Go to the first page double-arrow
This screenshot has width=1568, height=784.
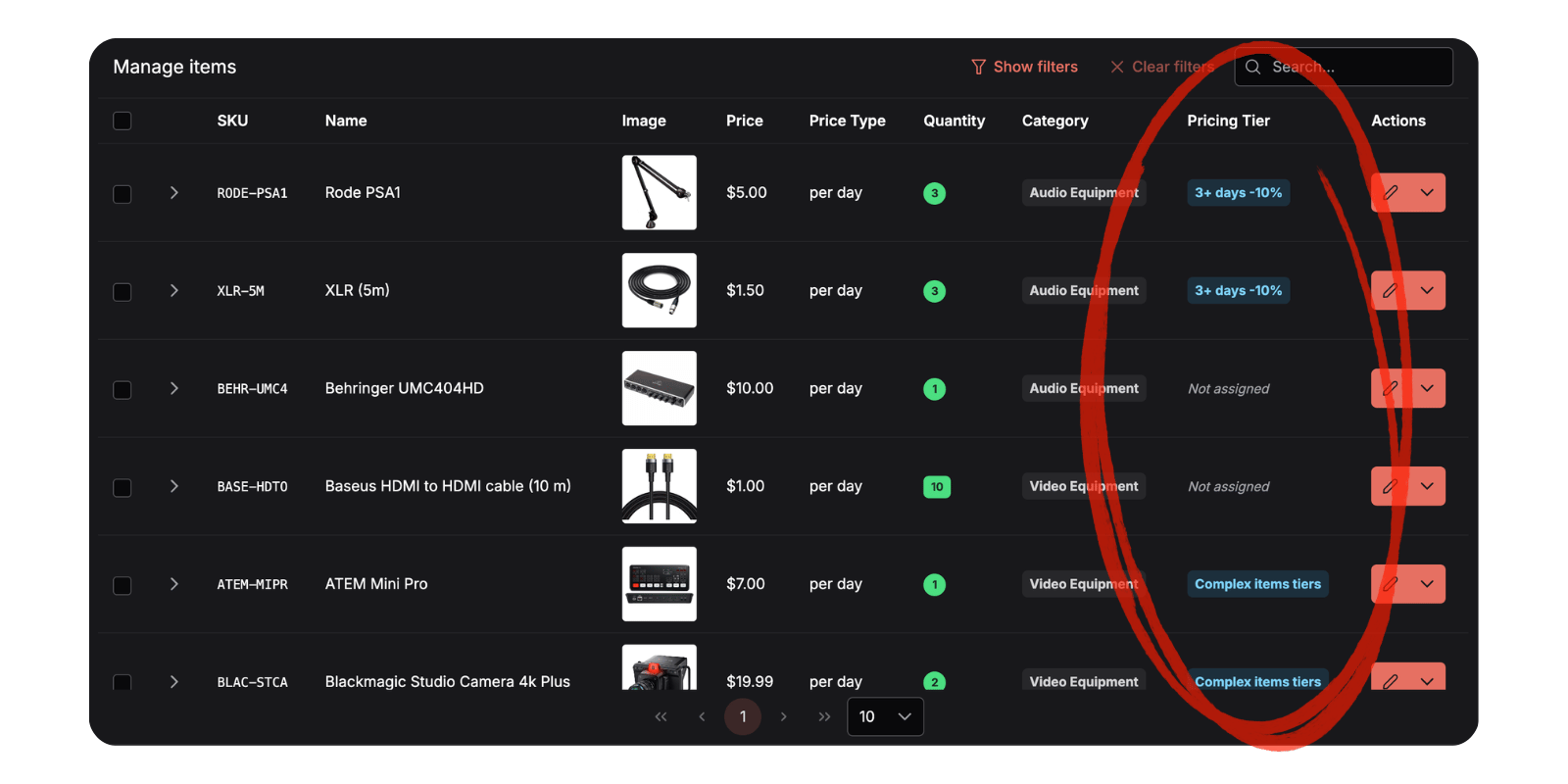coord(661,716)
